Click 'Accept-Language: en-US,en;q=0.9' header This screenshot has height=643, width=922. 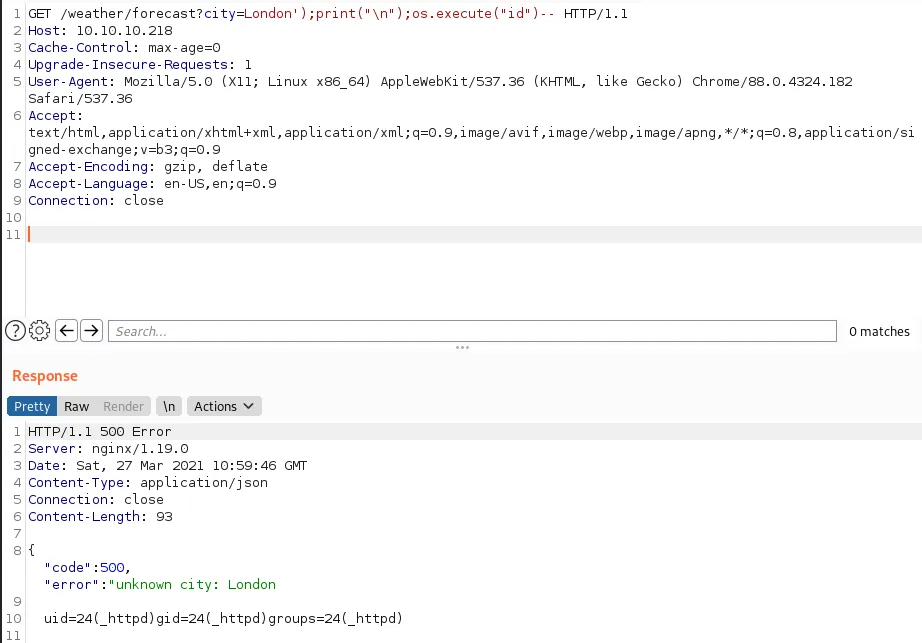pos(152,184)
